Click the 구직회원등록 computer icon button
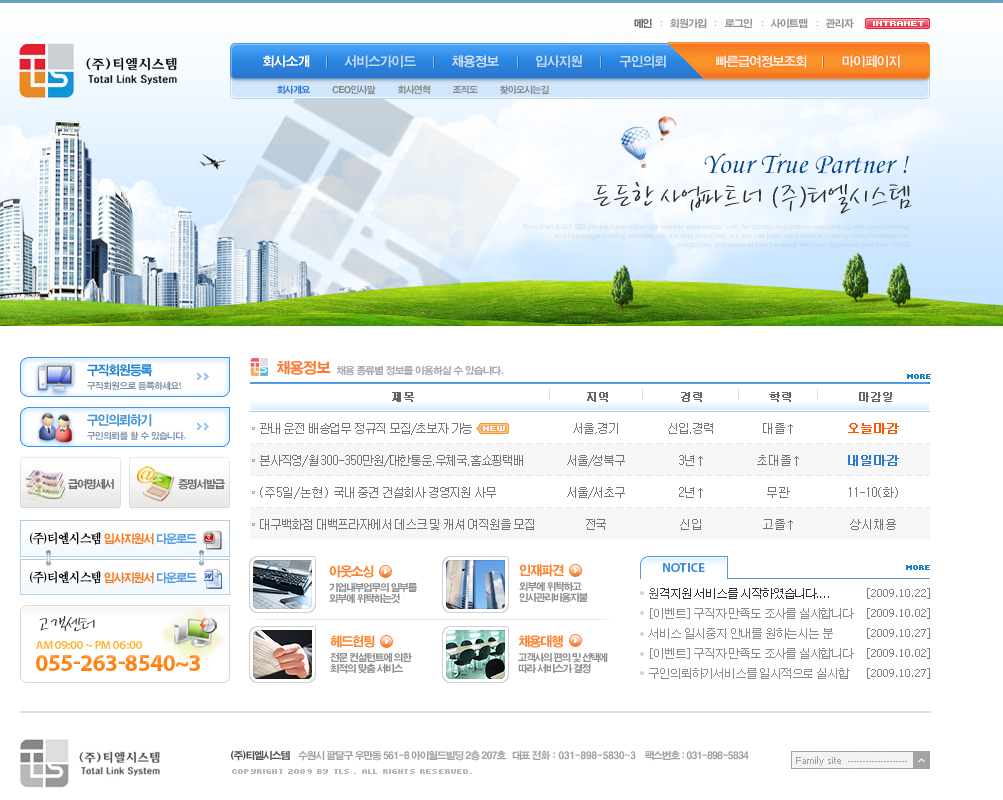1003x800 pixels. click(x=124, y=377)
